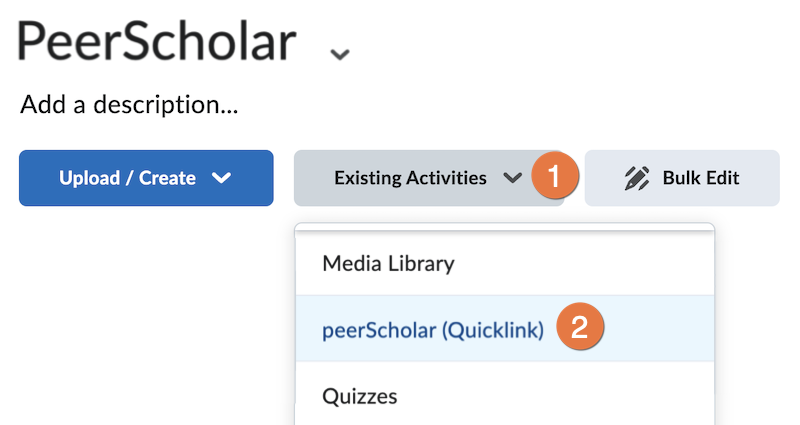
Task: Click the Bulk Edit button label
Action: pyautogui.click(x=700, y=179)
